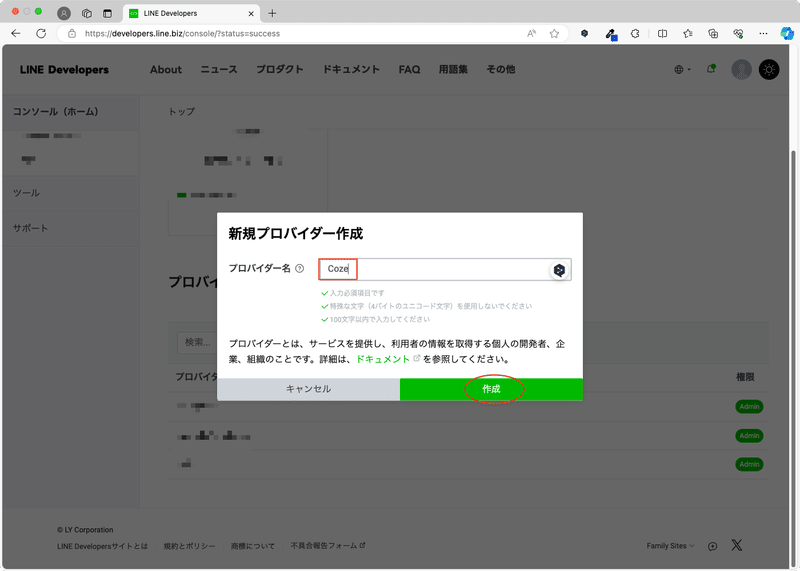Expand the Family Sites dropdown
This screenshot has height=571, width=800.
click(670, 546)
